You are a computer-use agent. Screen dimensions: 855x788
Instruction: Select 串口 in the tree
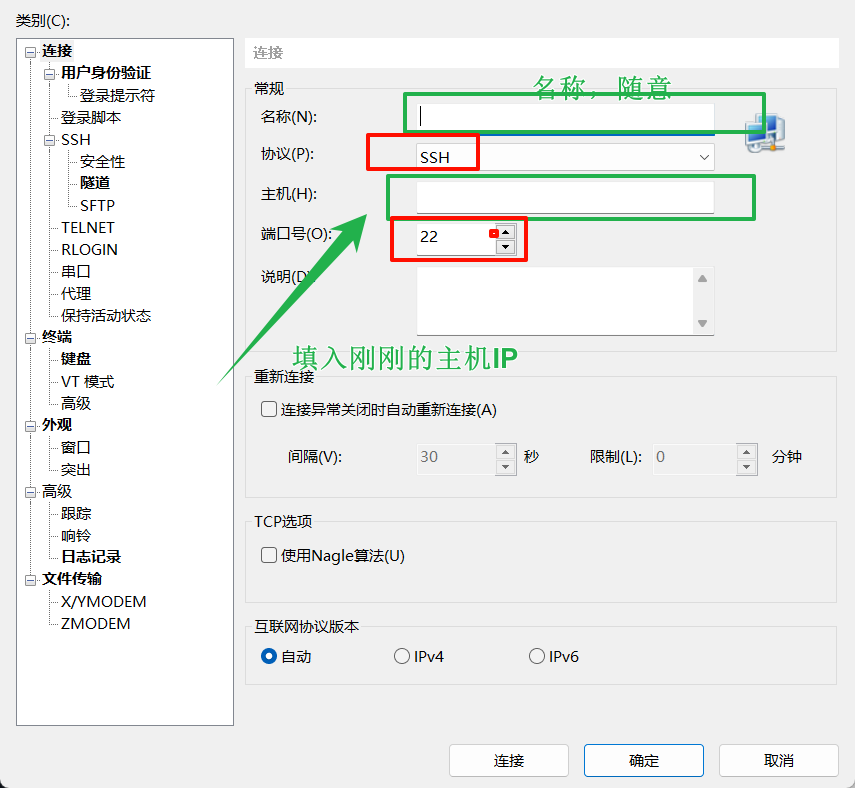click(76, 272)
